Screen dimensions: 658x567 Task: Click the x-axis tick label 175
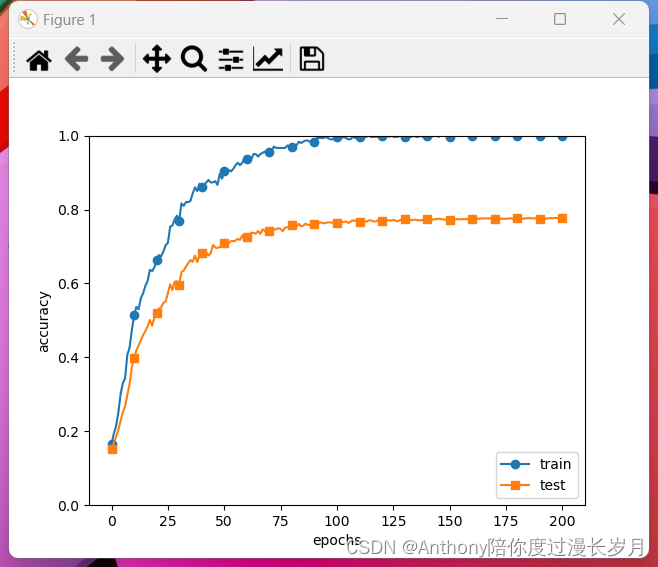click(506, 521)
